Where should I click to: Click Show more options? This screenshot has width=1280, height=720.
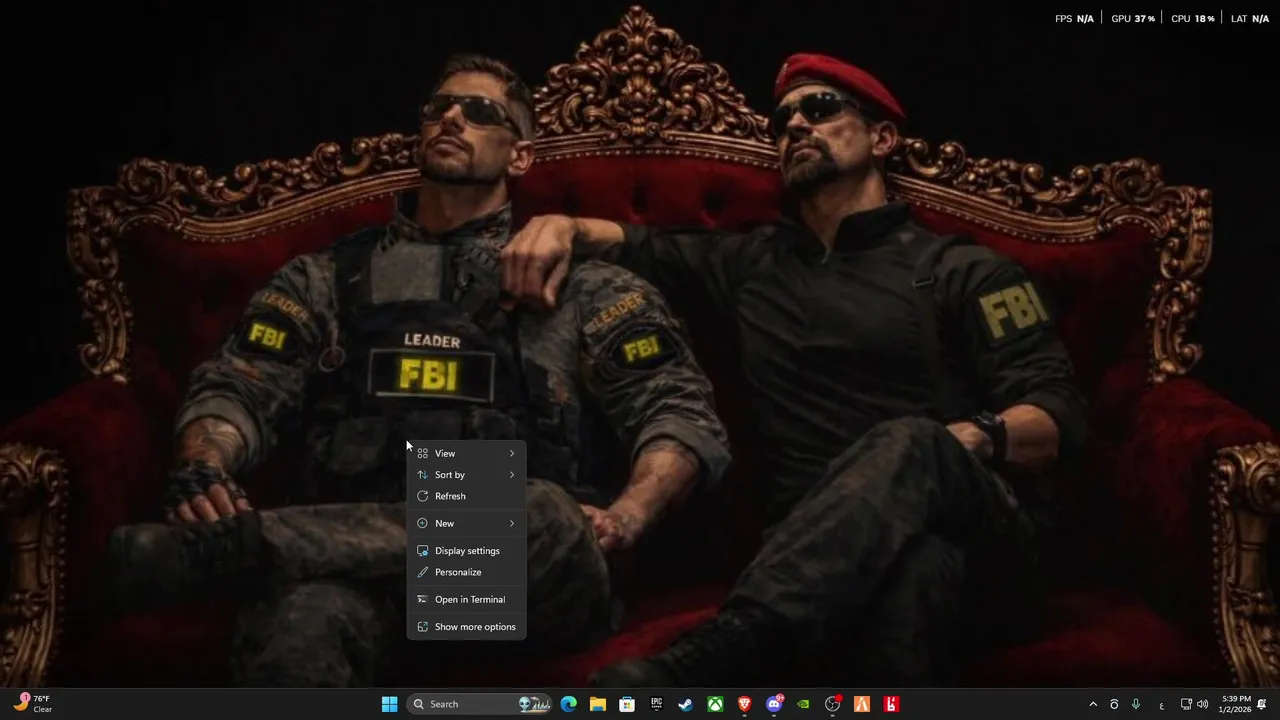[x=466, y=627]
